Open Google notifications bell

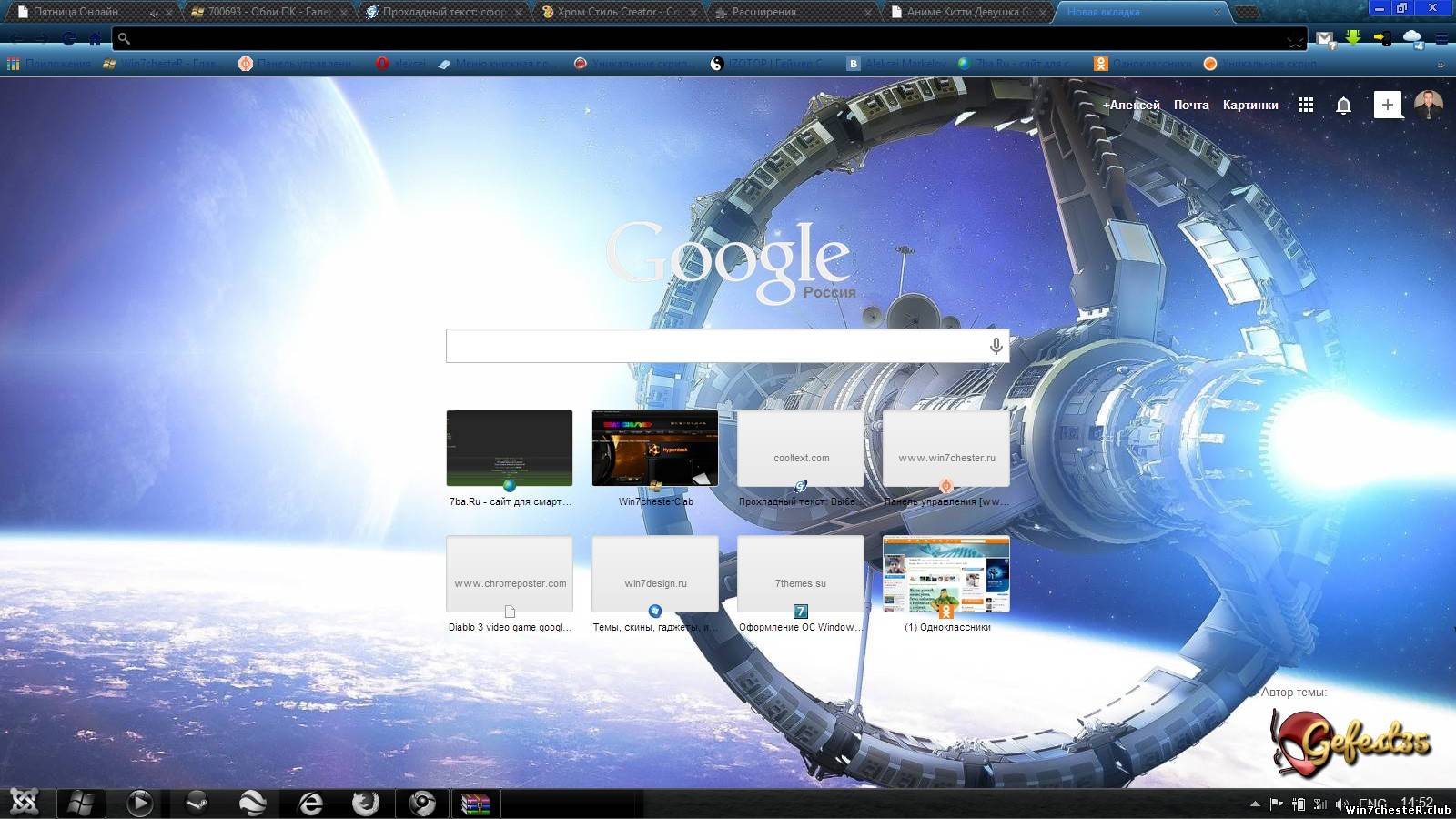[1343, 106]
